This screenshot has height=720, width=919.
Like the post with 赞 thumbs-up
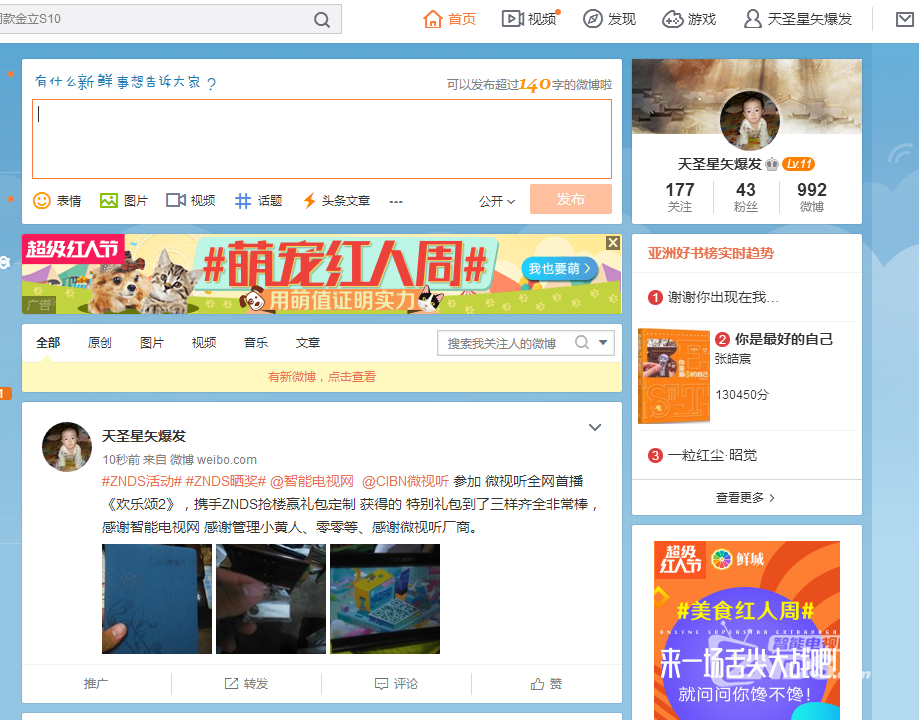point(546,684)
